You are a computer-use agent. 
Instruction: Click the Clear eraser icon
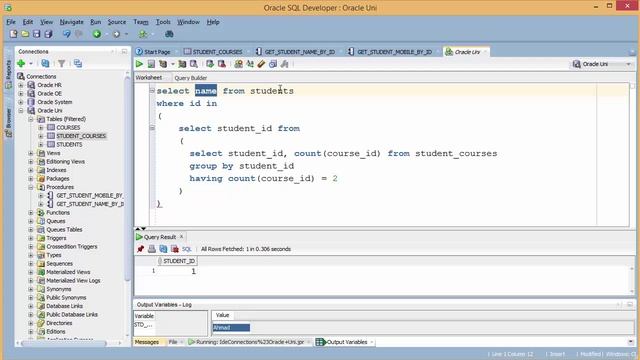click(x=261, y=64)
